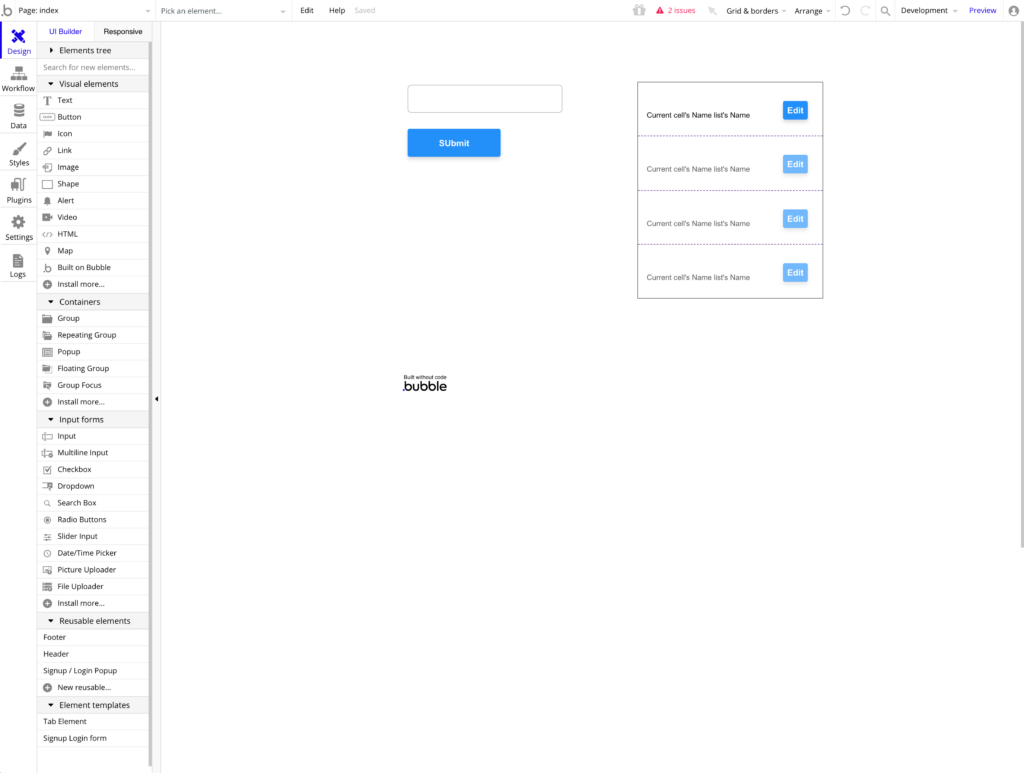Click the Preview link
Viewport: 1024px width, 773px height.
982,11
